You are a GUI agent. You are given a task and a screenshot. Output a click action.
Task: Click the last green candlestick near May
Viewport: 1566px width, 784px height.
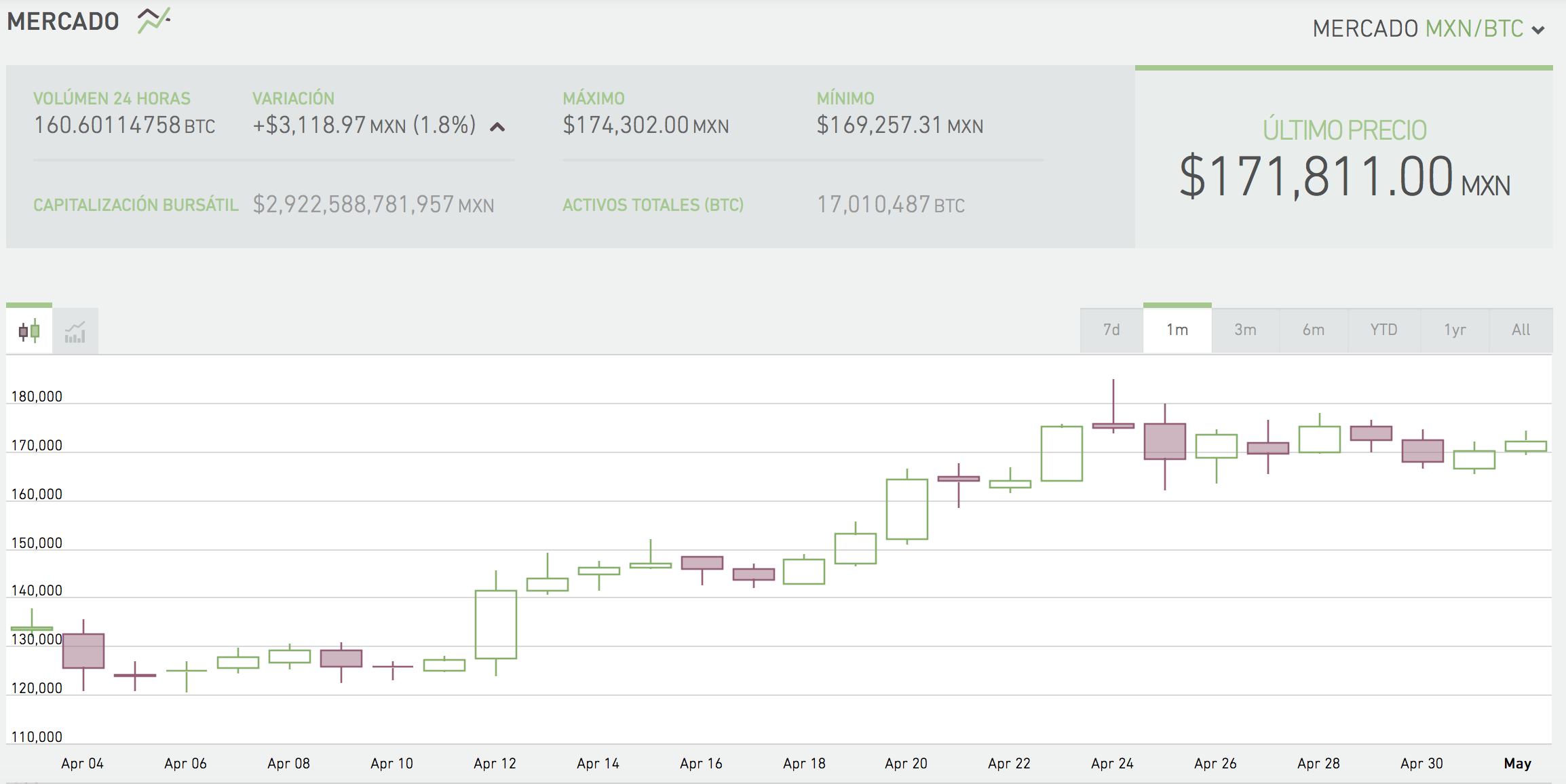pyautogui.click(x=1526, y=446)
